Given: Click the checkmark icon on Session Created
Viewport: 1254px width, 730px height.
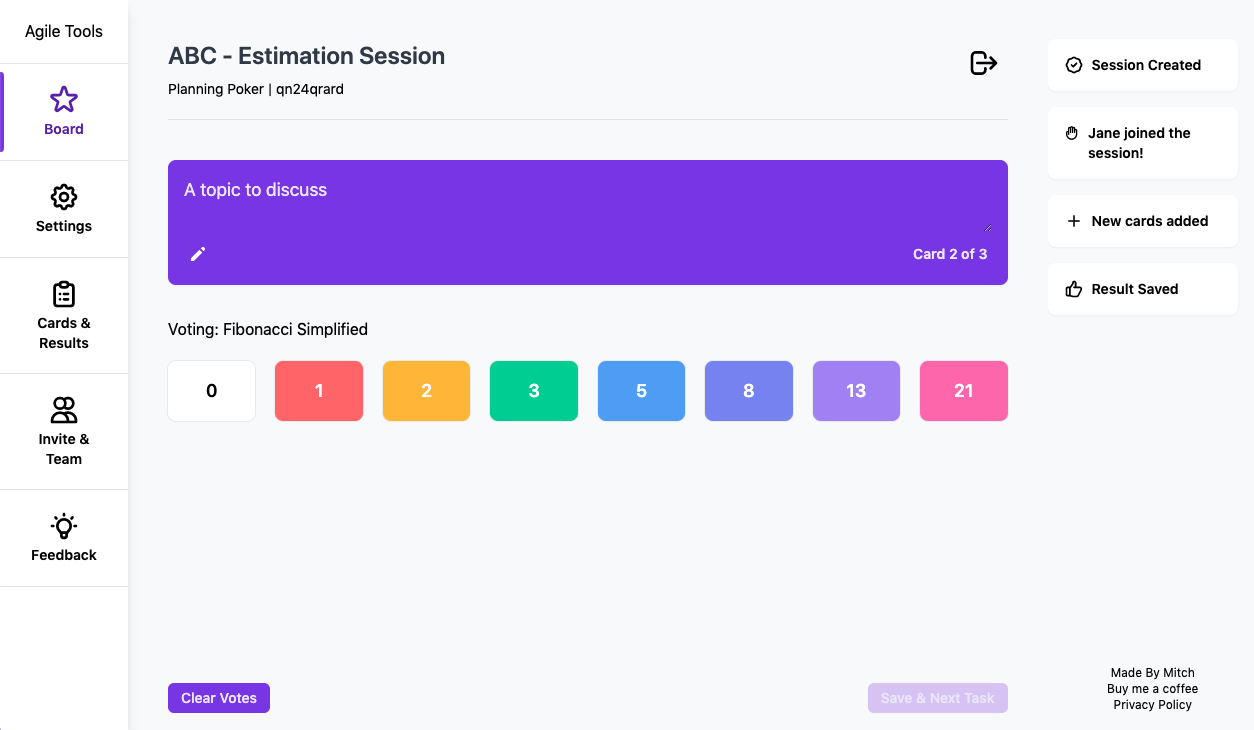Looking at the screenshot, I should pos(1072,64).
